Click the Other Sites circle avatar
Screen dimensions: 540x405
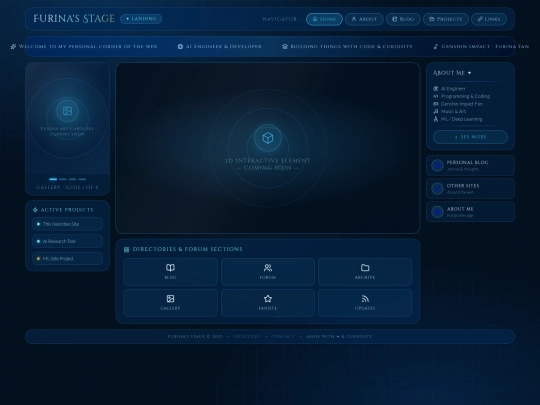437,189
